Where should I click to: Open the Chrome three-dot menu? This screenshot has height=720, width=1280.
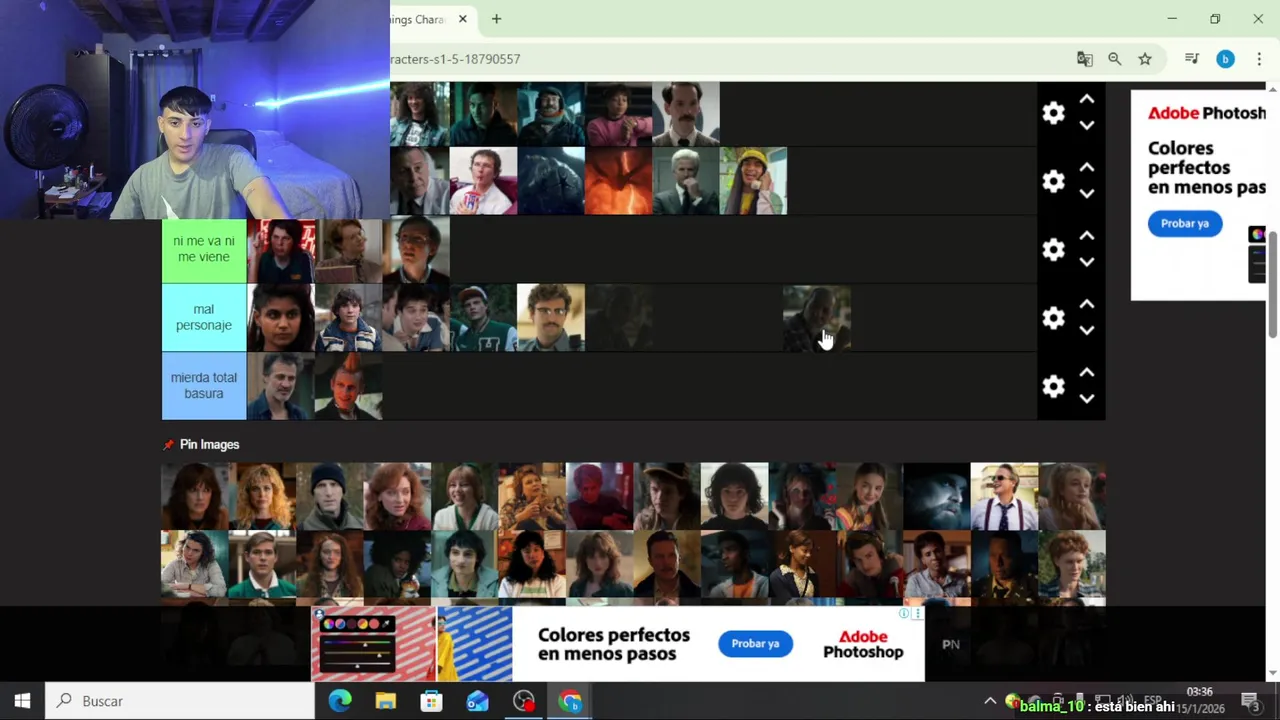[x=1259, y=59]
